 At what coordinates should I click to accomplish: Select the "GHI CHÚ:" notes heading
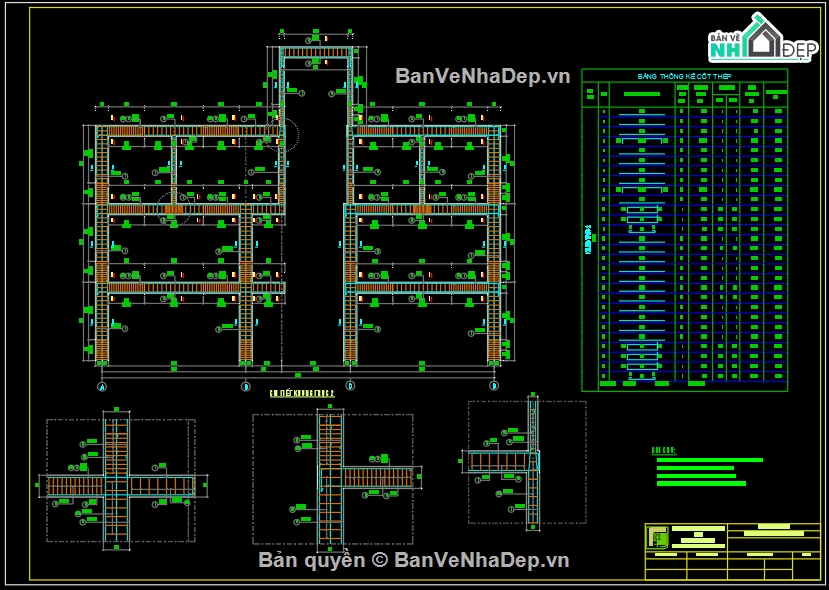pos(664,450)
